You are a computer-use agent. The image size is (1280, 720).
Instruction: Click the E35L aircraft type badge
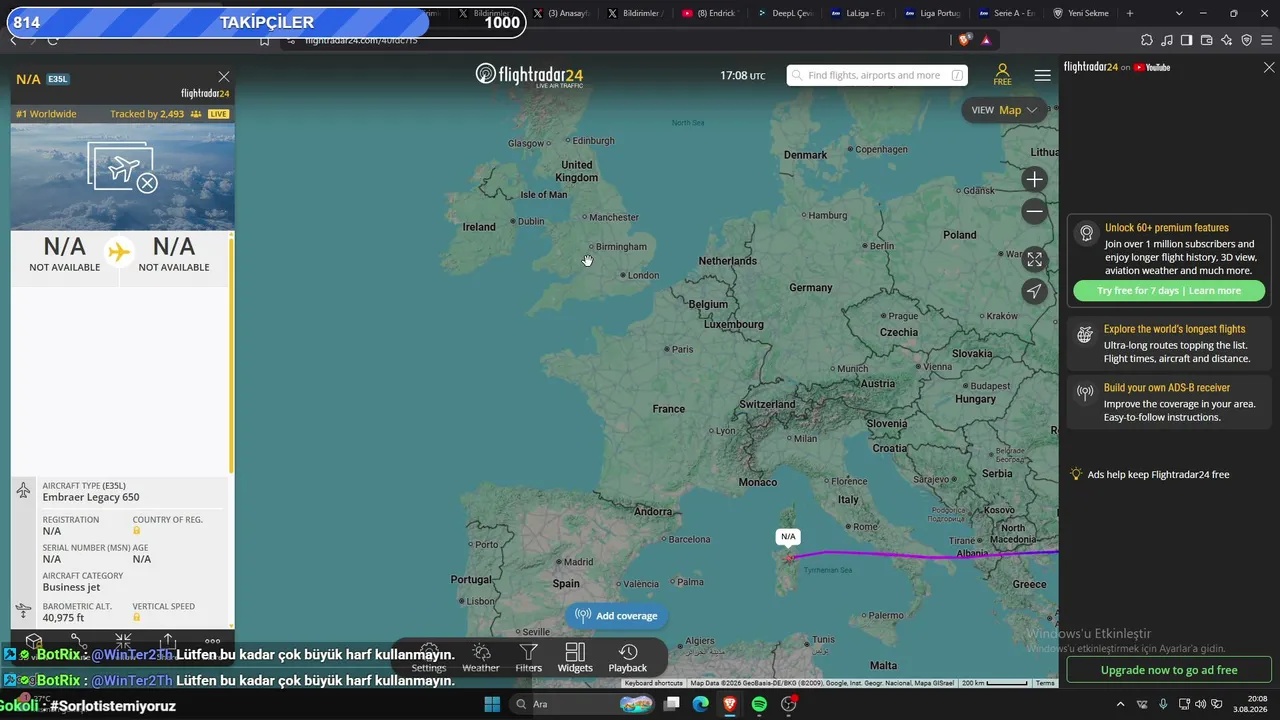[58, 79]
